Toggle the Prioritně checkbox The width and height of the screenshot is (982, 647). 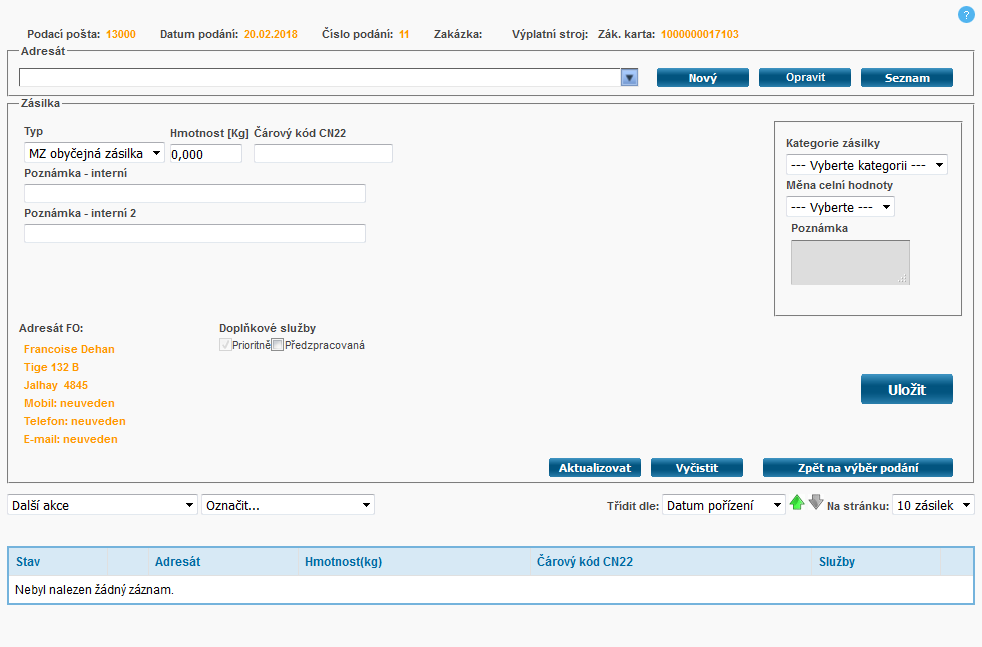pos(225,345)
